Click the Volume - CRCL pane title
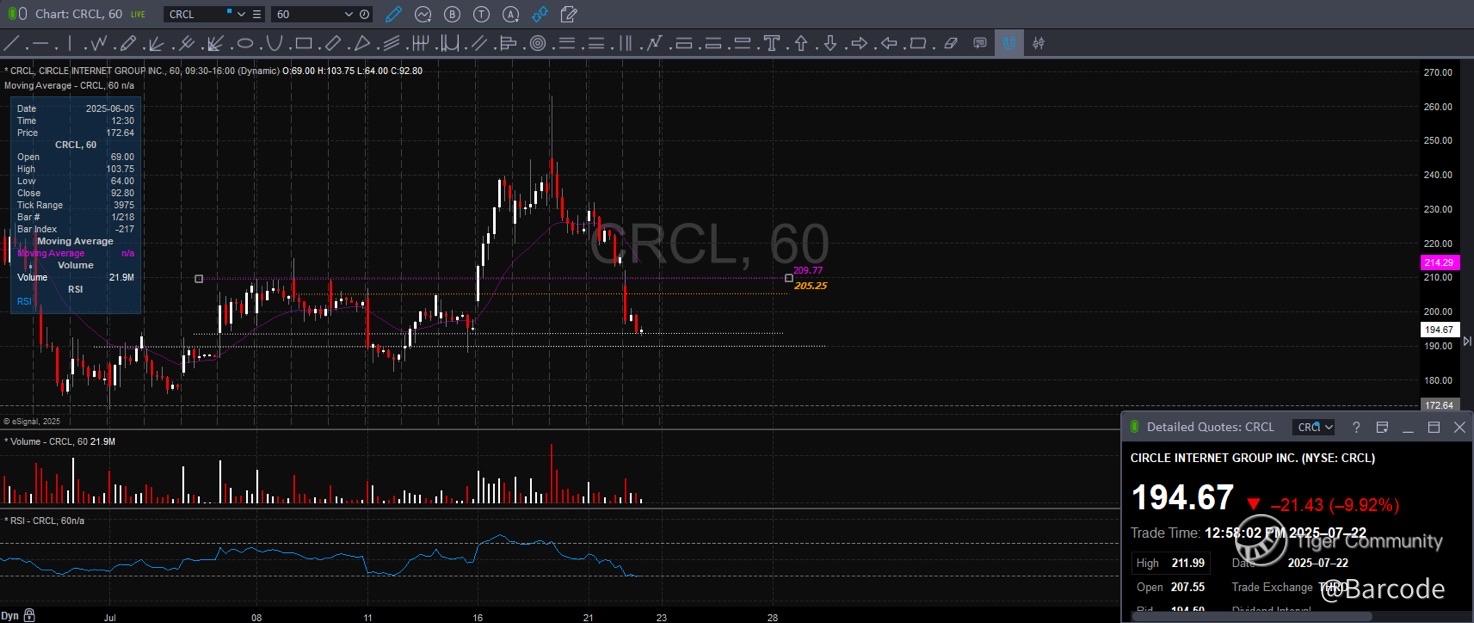Screen dimensions: 1474x623 pyautogui.click(x=60, y=441)
